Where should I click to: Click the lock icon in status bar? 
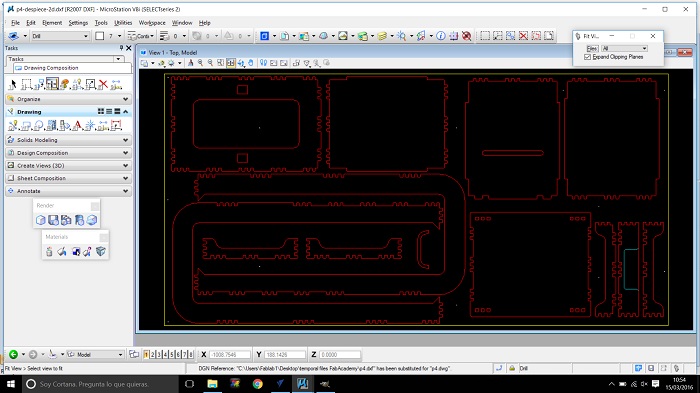pos(512,368)
